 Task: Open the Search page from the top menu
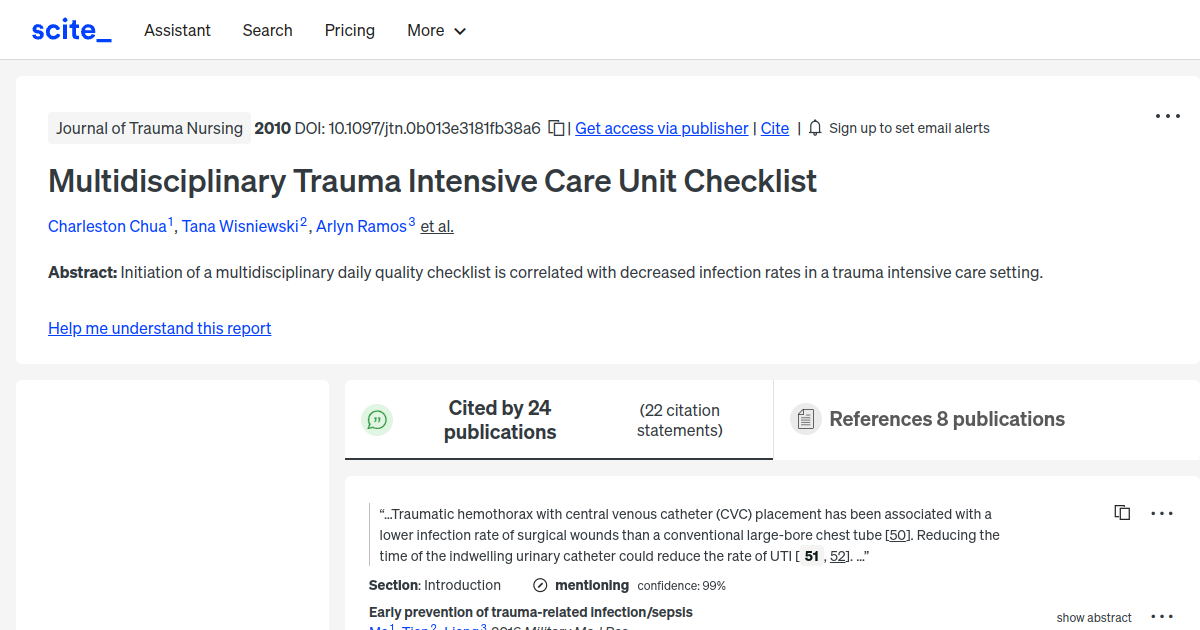(x=267, y=30)
